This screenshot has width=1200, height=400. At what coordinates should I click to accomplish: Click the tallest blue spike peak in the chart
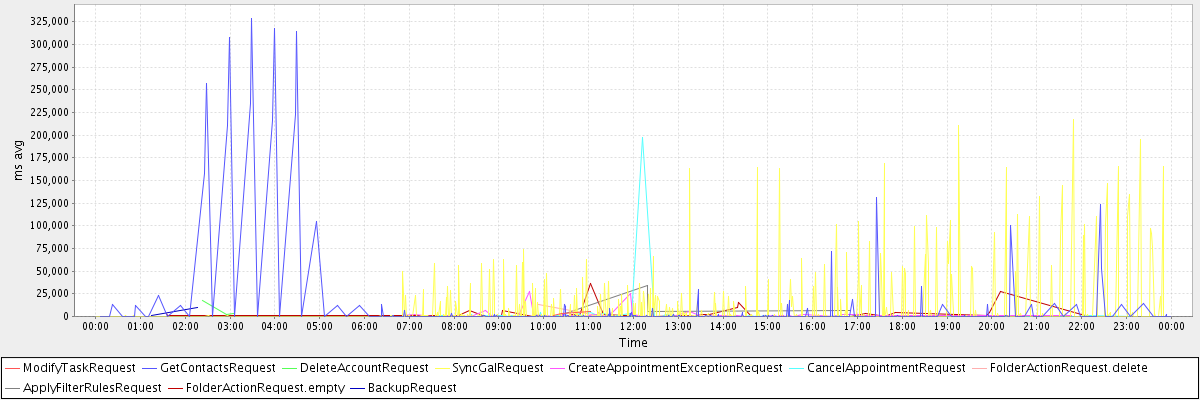[x=251, y=19]
